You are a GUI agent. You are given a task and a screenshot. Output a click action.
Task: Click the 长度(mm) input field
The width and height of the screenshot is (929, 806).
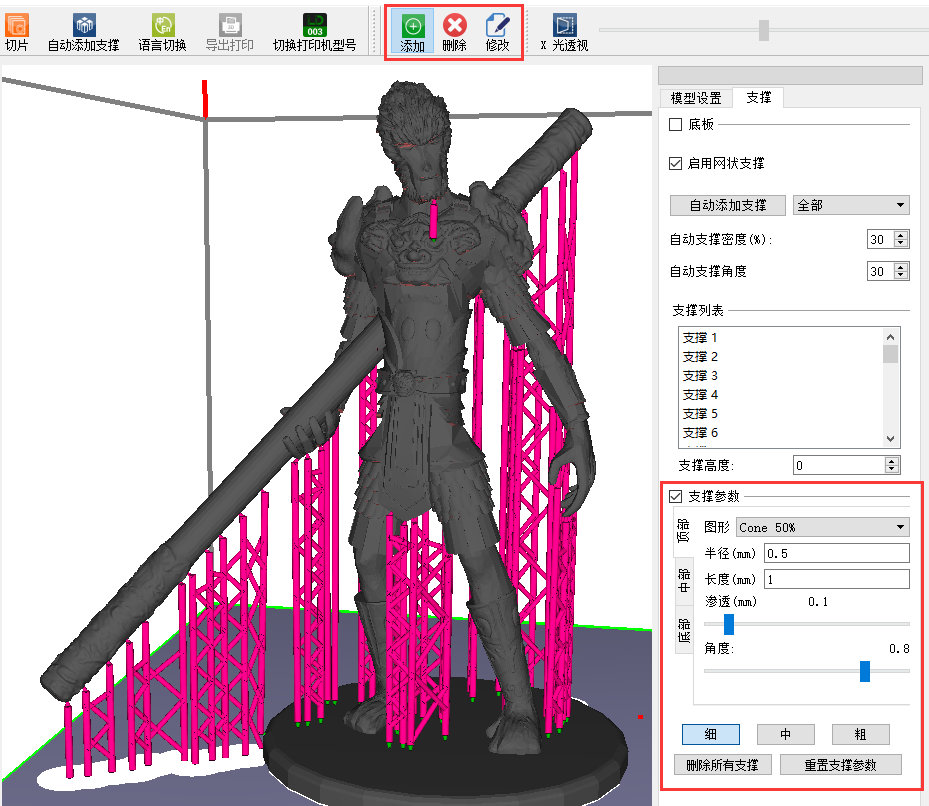tap(837, 579)
